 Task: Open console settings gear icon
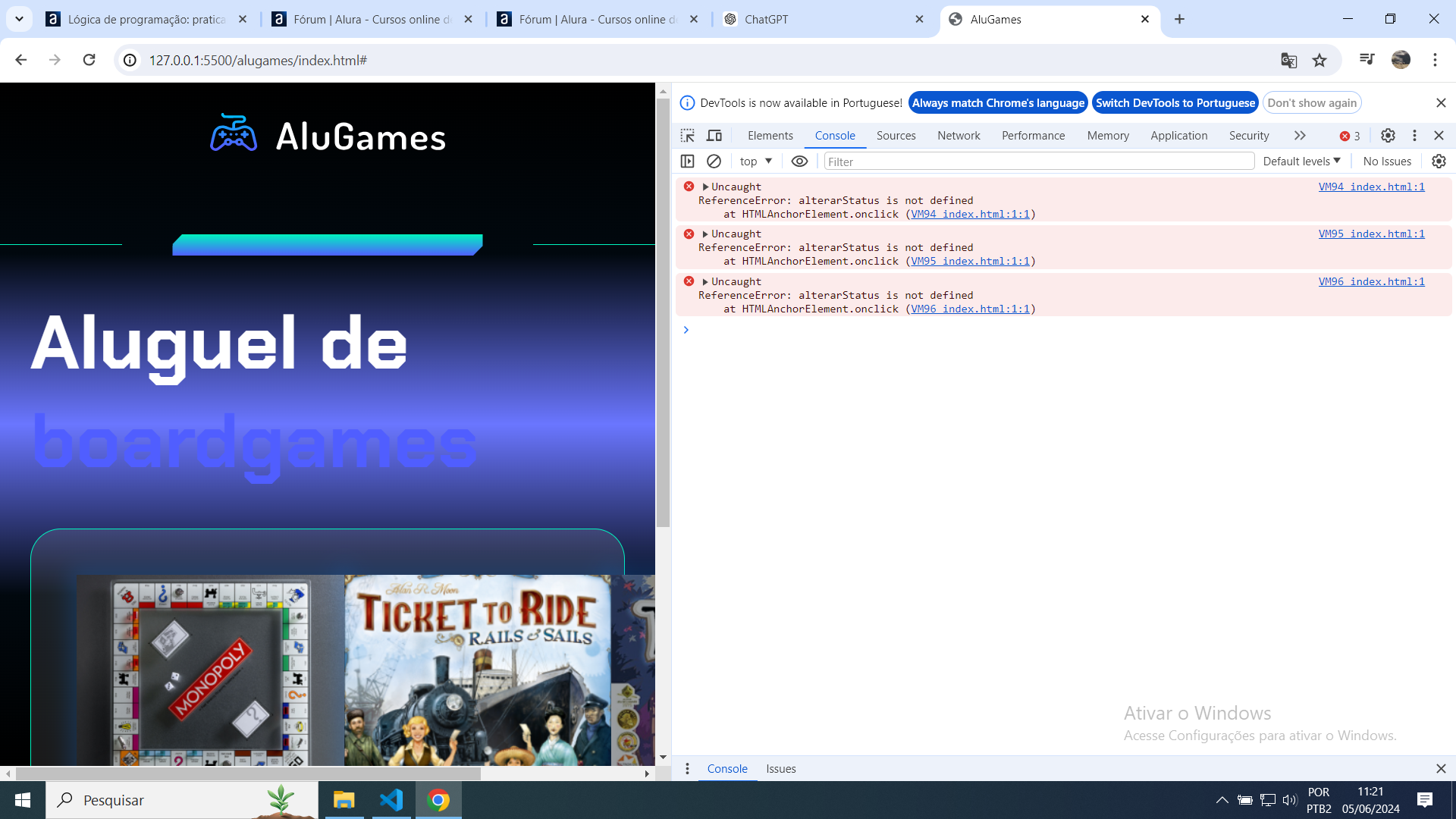1439,162
